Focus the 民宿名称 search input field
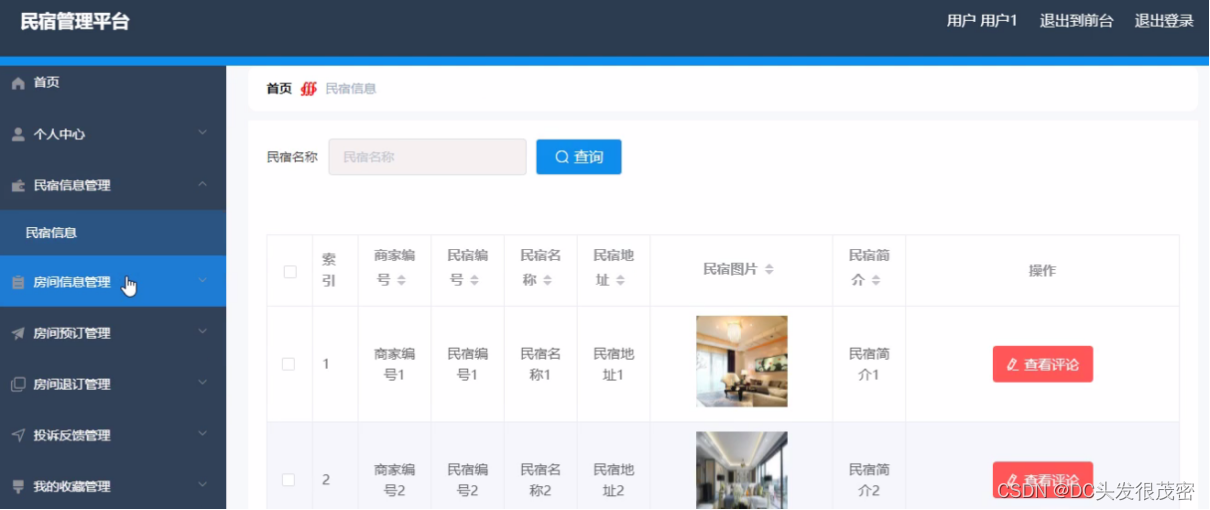The image size is (1210, 510). point(427,157)
